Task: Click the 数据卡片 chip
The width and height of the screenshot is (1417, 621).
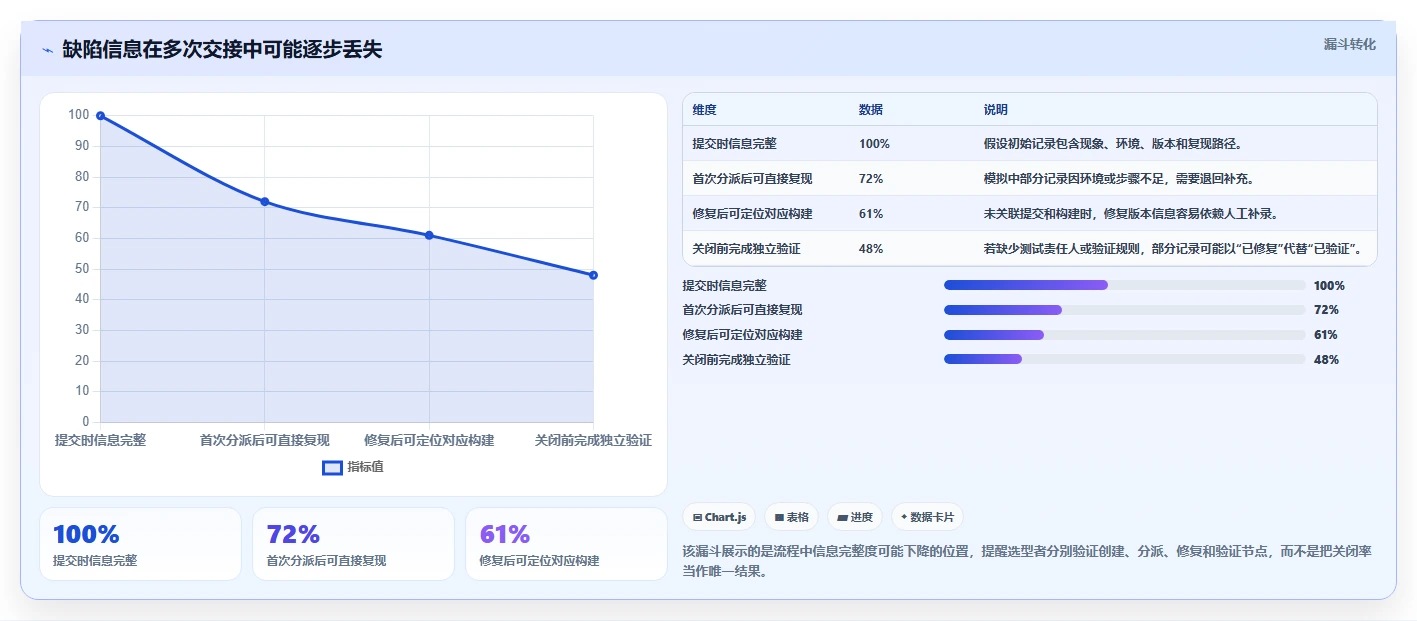Action: pyautogui.click(x=927, y=517)
